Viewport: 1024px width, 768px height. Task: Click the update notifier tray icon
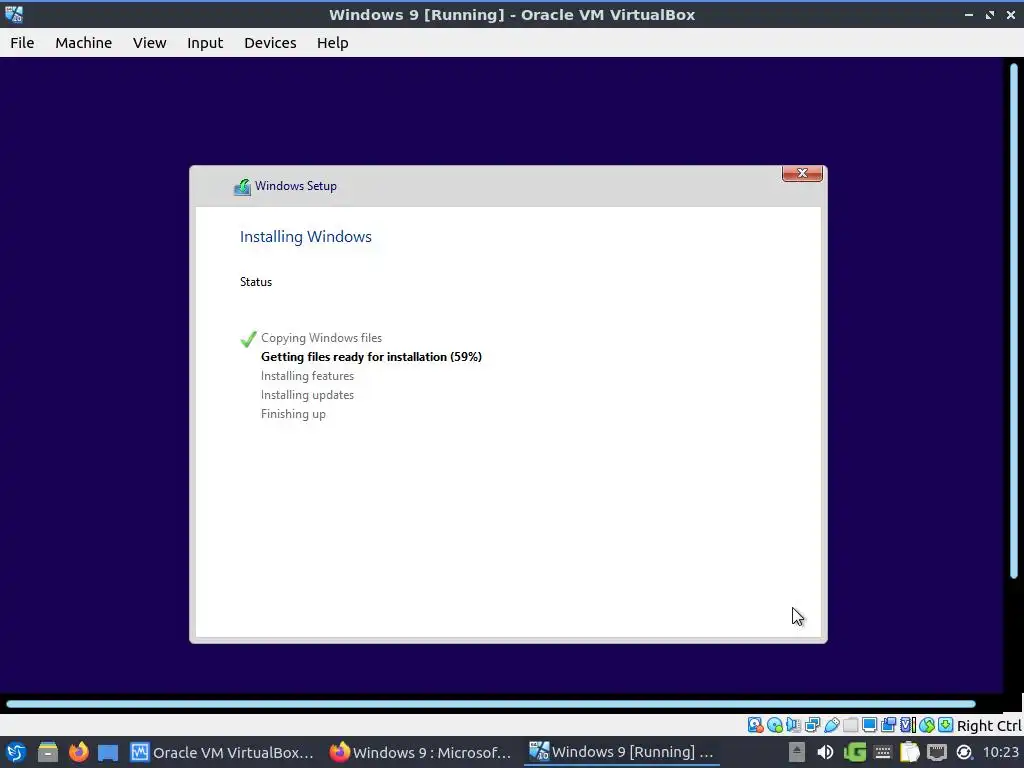click(964, 752)
